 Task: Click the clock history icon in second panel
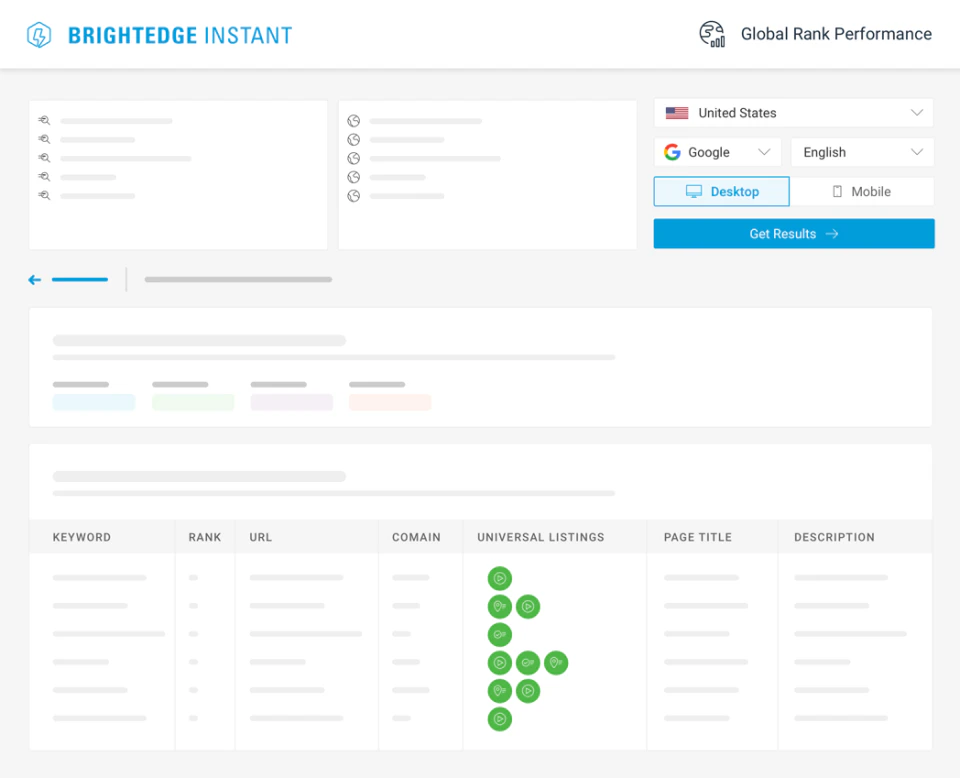coord(355,120)
